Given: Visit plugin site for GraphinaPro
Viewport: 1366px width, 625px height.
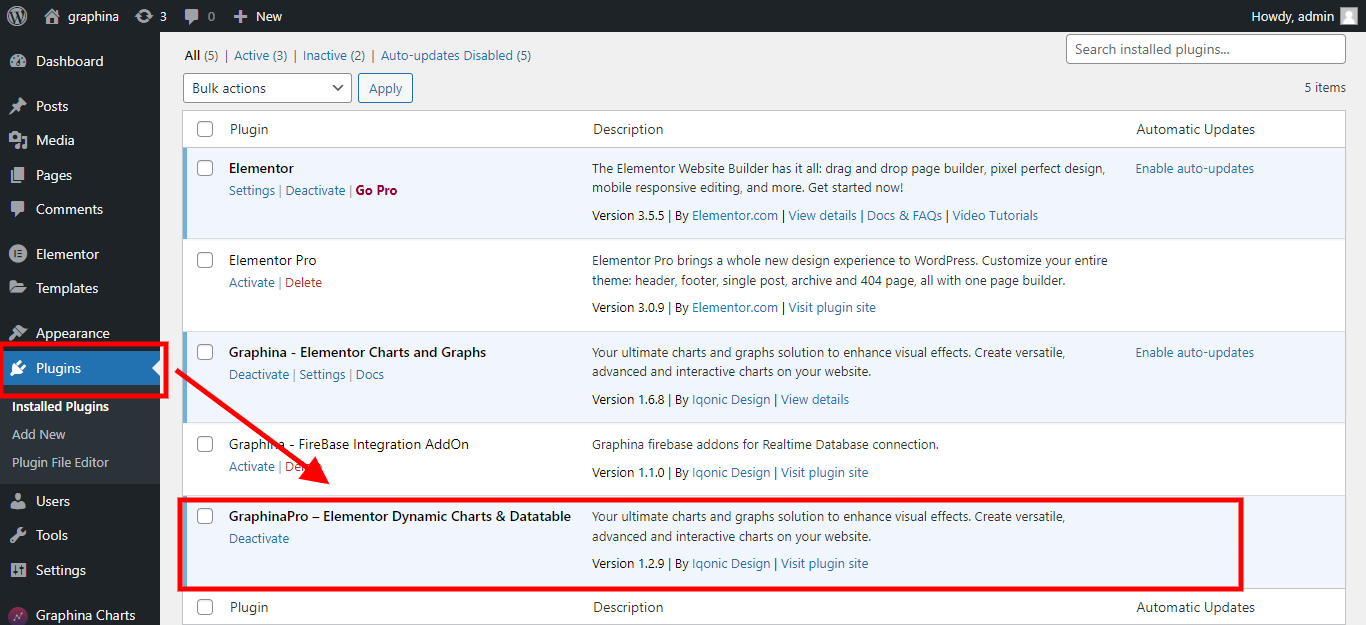Looking at the screenshot, I should click(824, 564).
